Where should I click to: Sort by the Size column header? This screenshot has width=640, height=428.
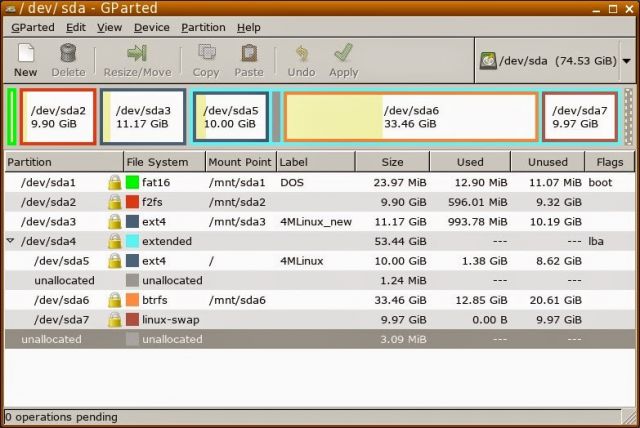click(393, 162)
